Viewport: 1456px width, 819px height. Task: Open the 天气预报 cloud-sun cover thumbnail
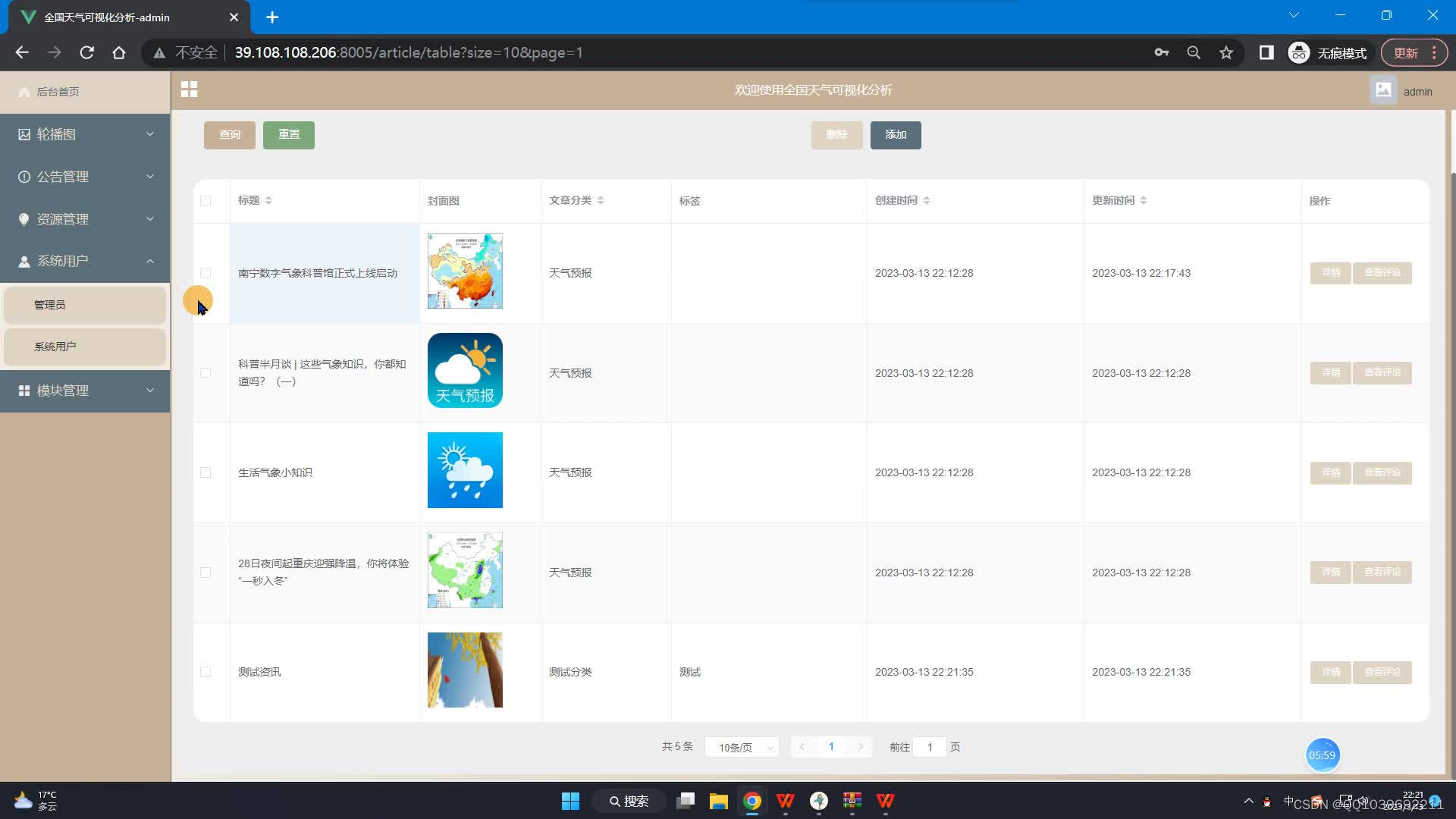pos(465,371)
